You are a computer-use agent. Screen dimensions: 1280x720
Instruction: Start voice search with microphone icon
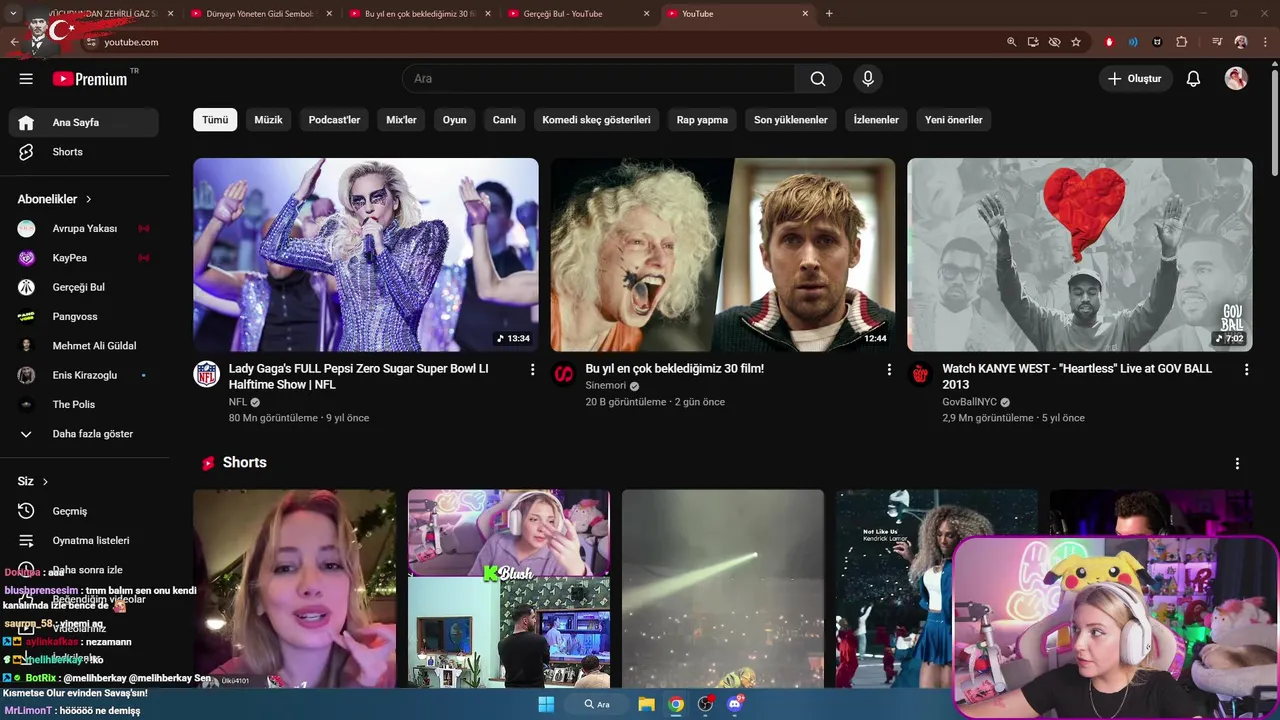pyautogui.click(x=868, y=79)
